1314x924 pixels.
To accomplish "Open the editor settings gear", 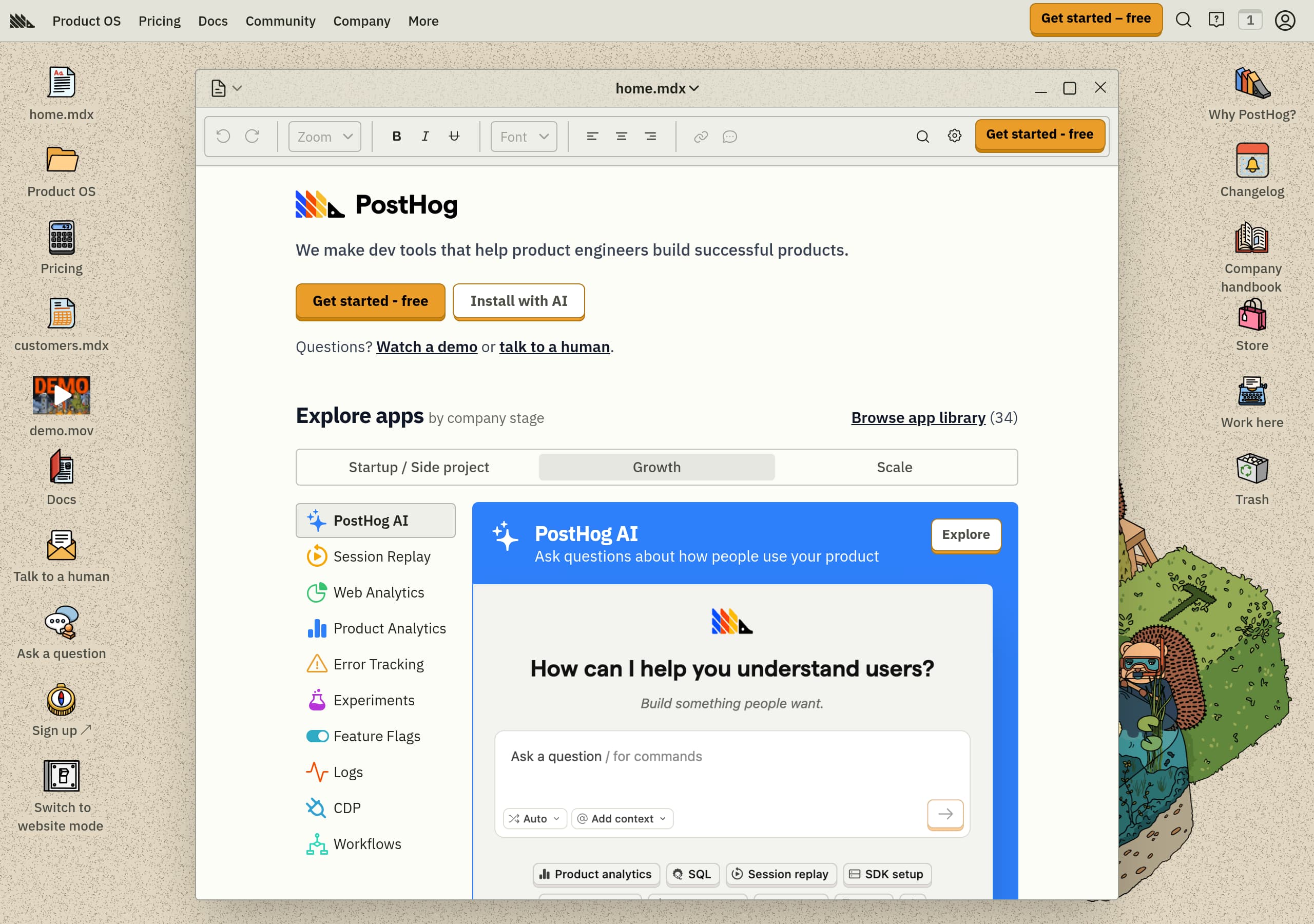I will pos(954,136).
